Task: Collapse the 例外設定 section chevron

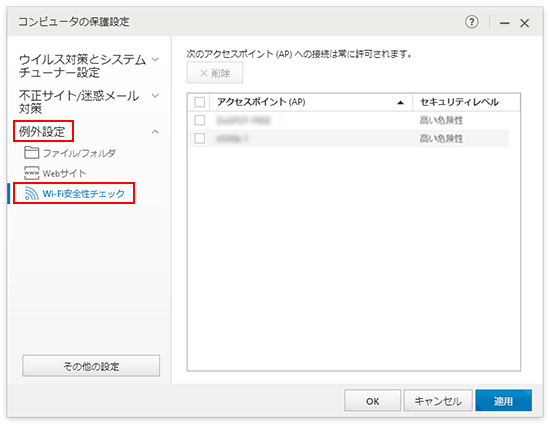Action: tap(155, 132)
